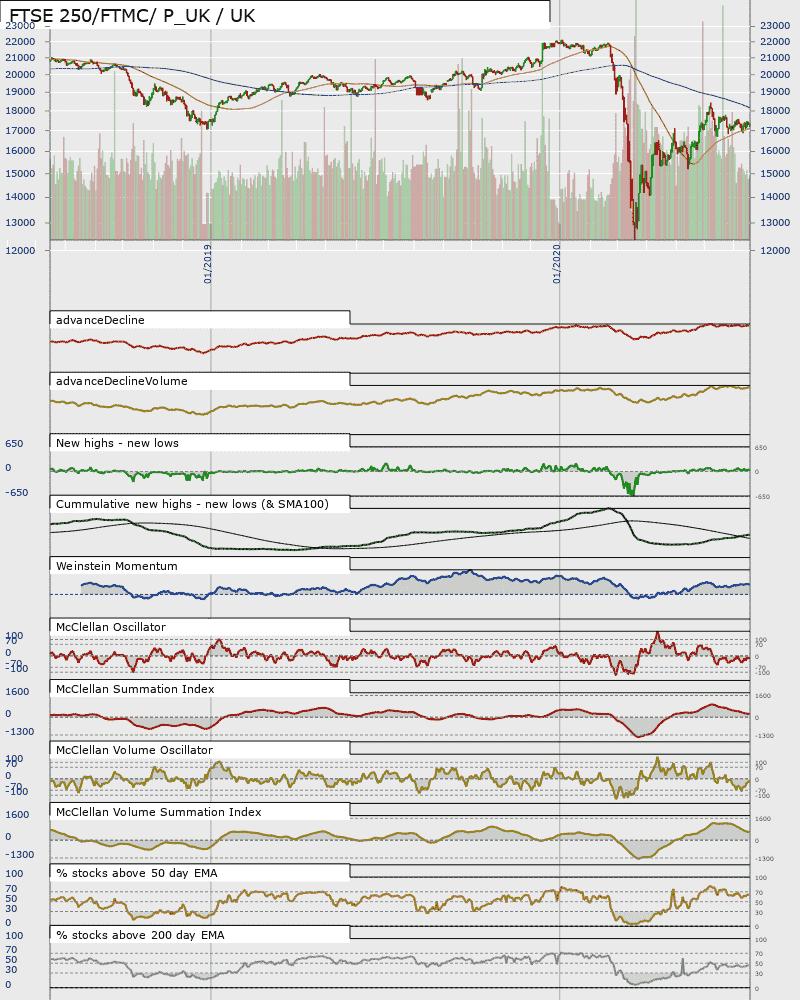800x1000 pixels.
Task: Click 17000 on the right price axis
Action: pos(775,131)
